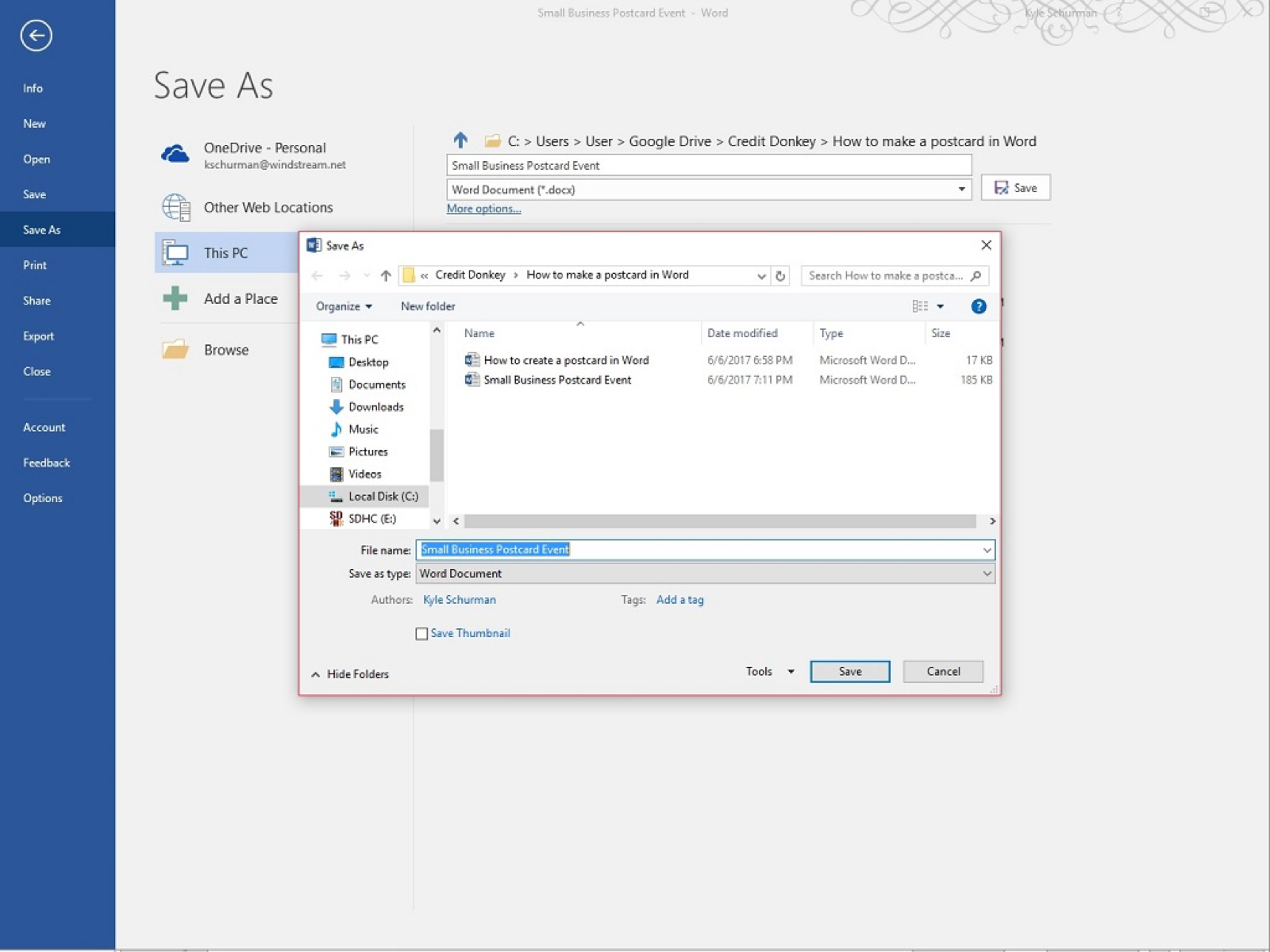Open the Account page

[x=44, y=427]
